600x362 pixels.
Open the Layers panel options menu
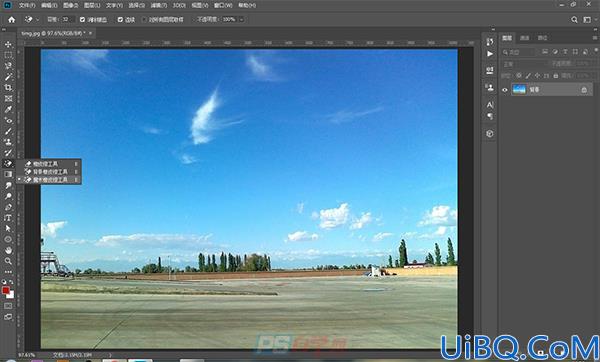[x=595, y=38]
